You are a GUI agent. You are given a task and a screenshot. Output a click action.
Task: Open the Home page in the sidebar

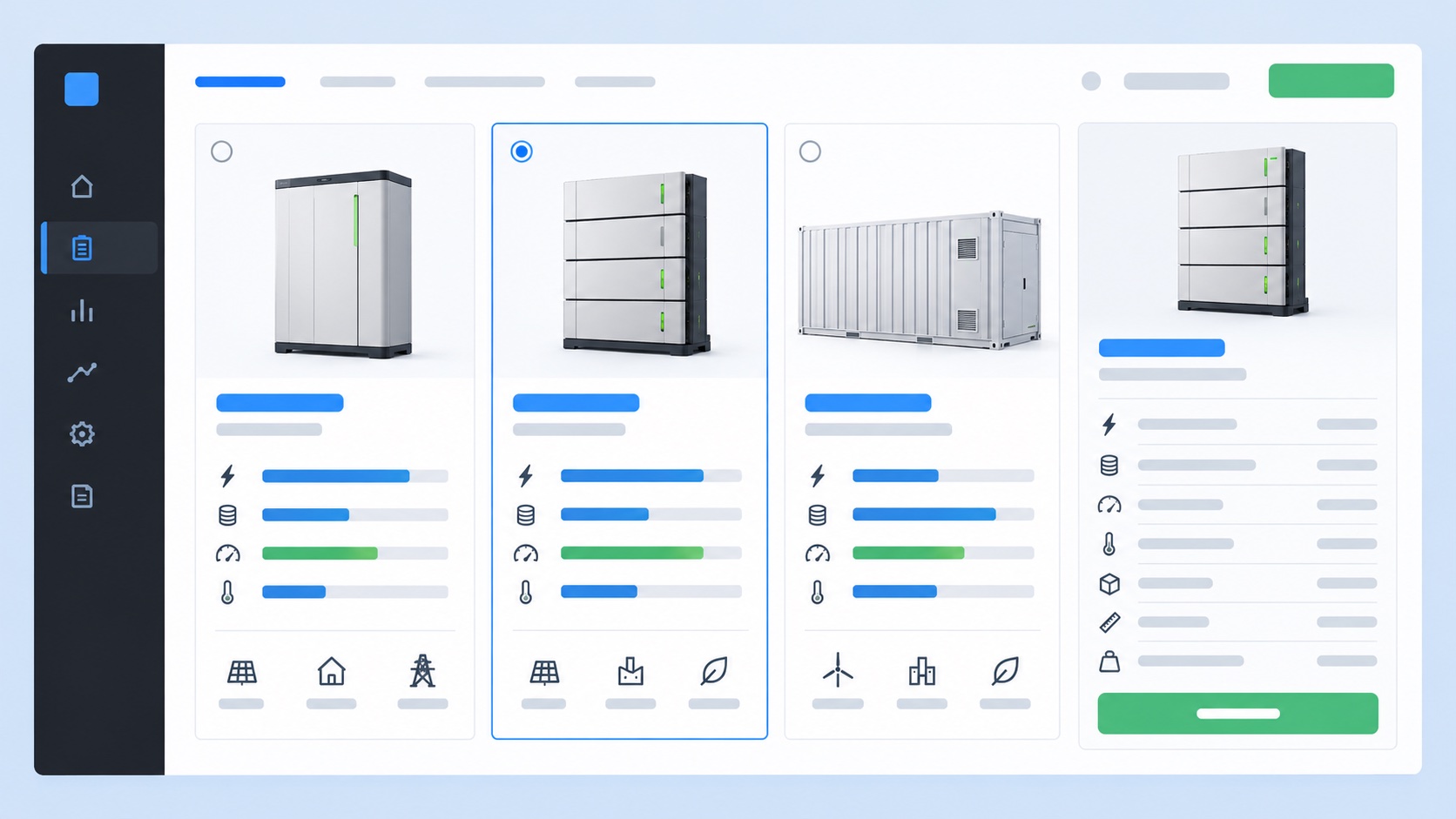click(x=82, y=186)
